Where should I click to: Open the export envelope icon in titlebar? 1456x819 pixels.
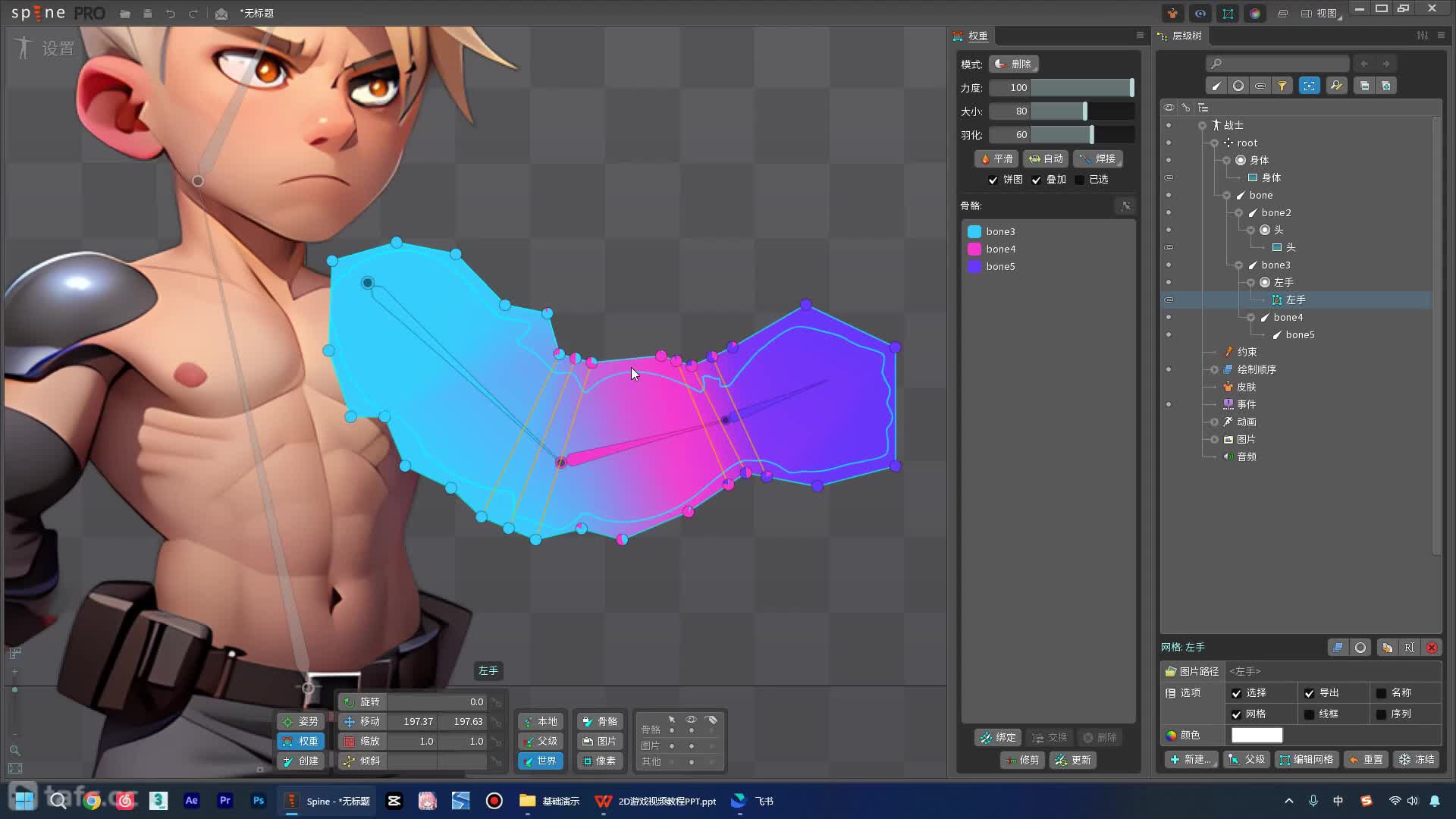[x=221, y=14]
